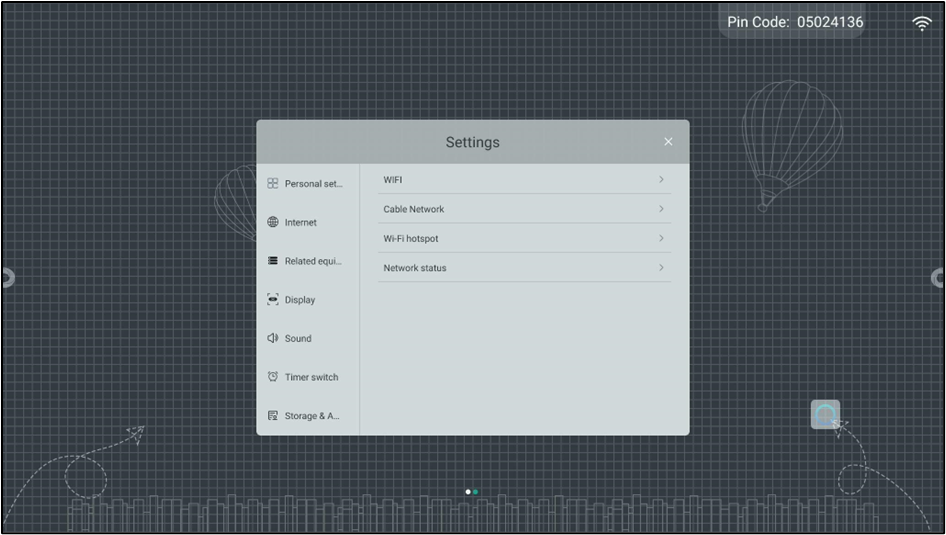The image size is (946, 535).
Task: Click the Internet globe icon
Action: (273, 222)
